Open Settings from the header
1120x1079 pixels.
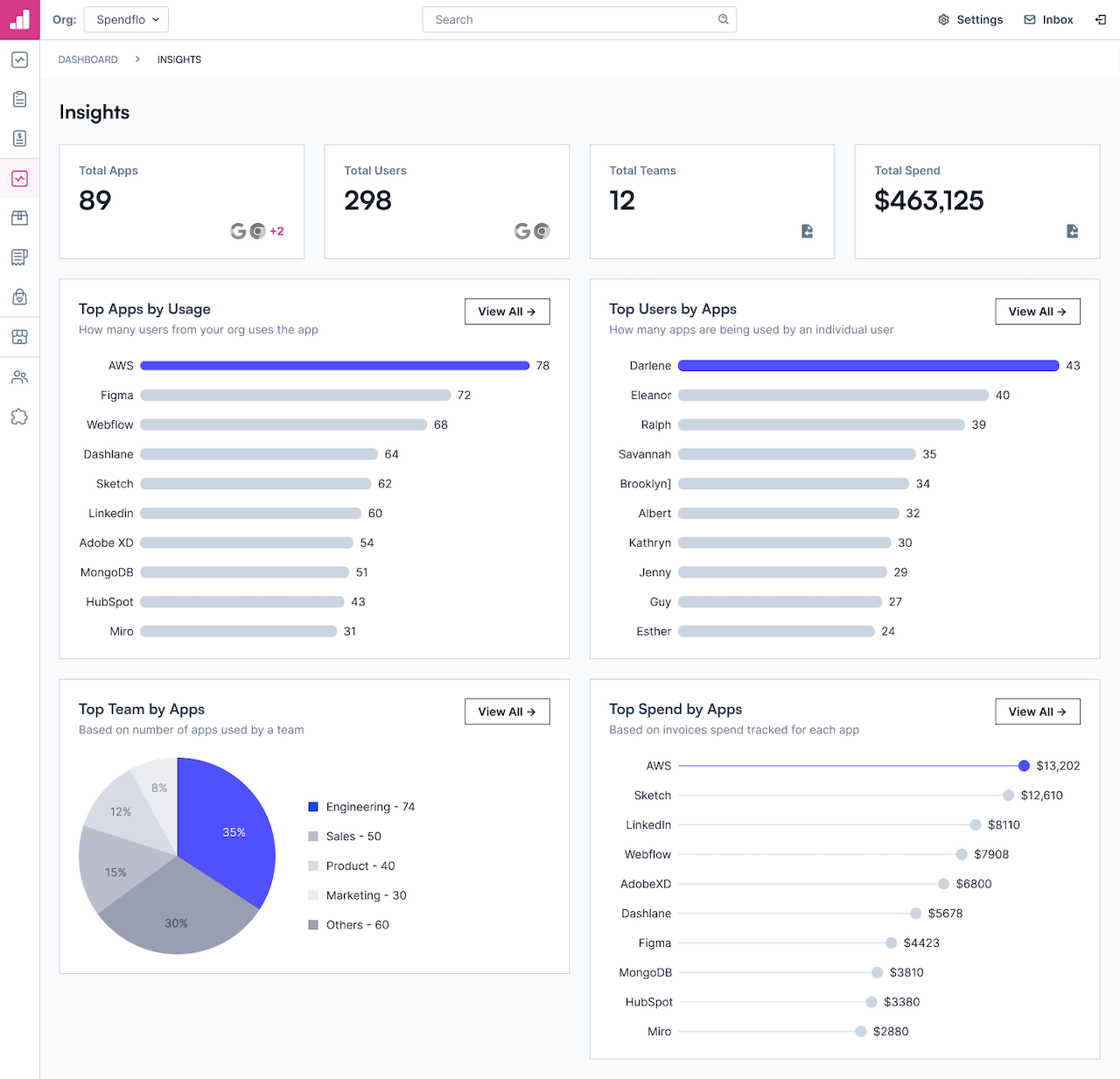970,19
